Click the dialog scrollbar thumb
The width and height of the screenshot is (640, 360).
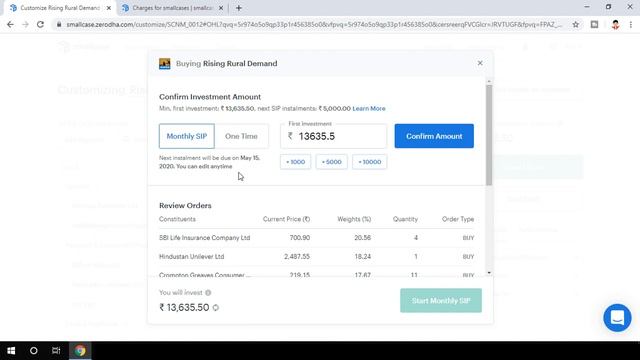(x=489, y=135)
